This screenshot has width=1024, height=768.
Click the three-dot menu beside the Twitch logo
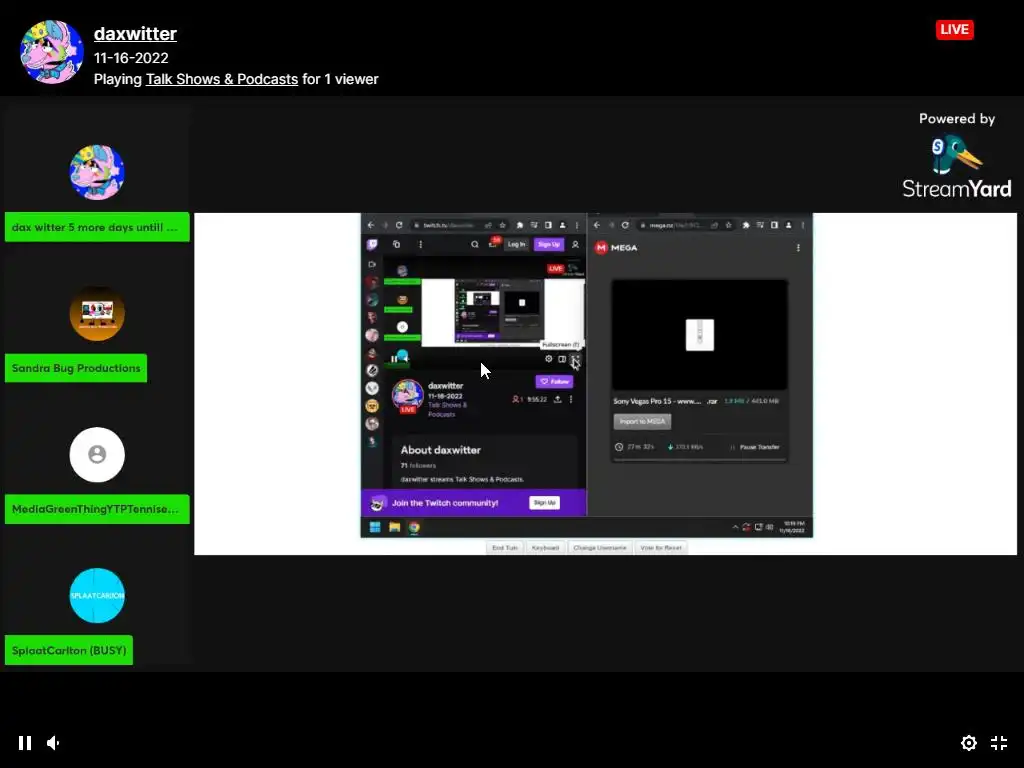point(421,244)
